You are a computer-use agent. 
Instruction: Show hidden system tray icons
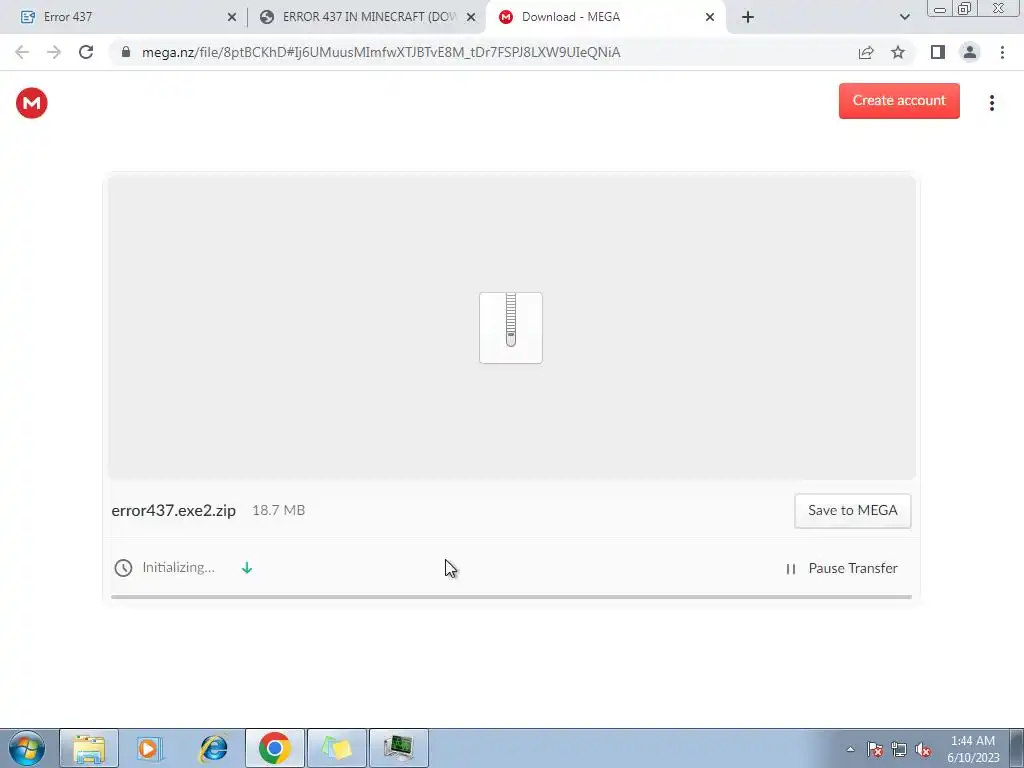coord(850,749)
